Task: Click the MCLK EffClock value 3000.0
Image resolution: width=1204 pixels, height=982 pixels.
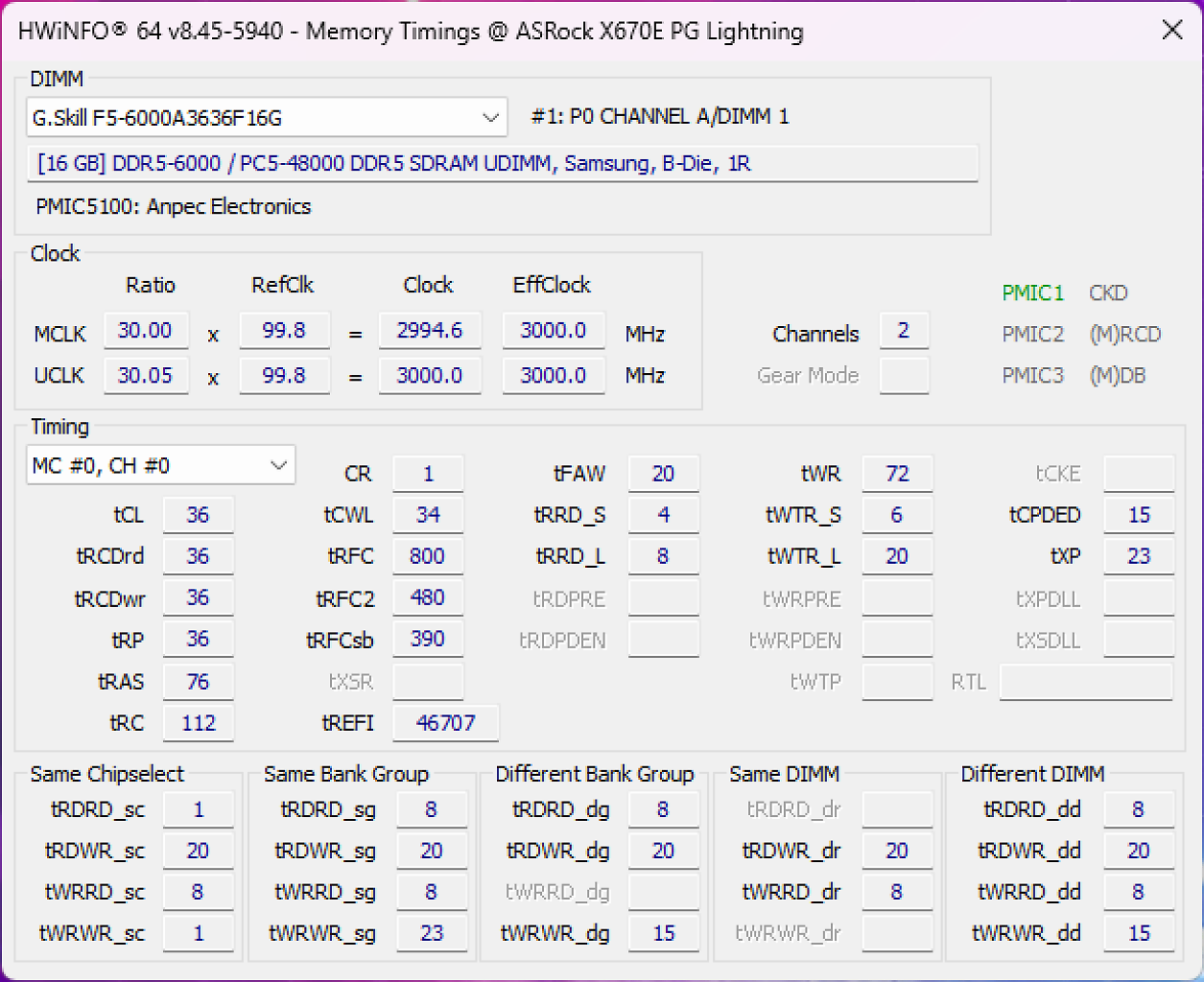Action: pyautogui.click(x=554, y=330)
